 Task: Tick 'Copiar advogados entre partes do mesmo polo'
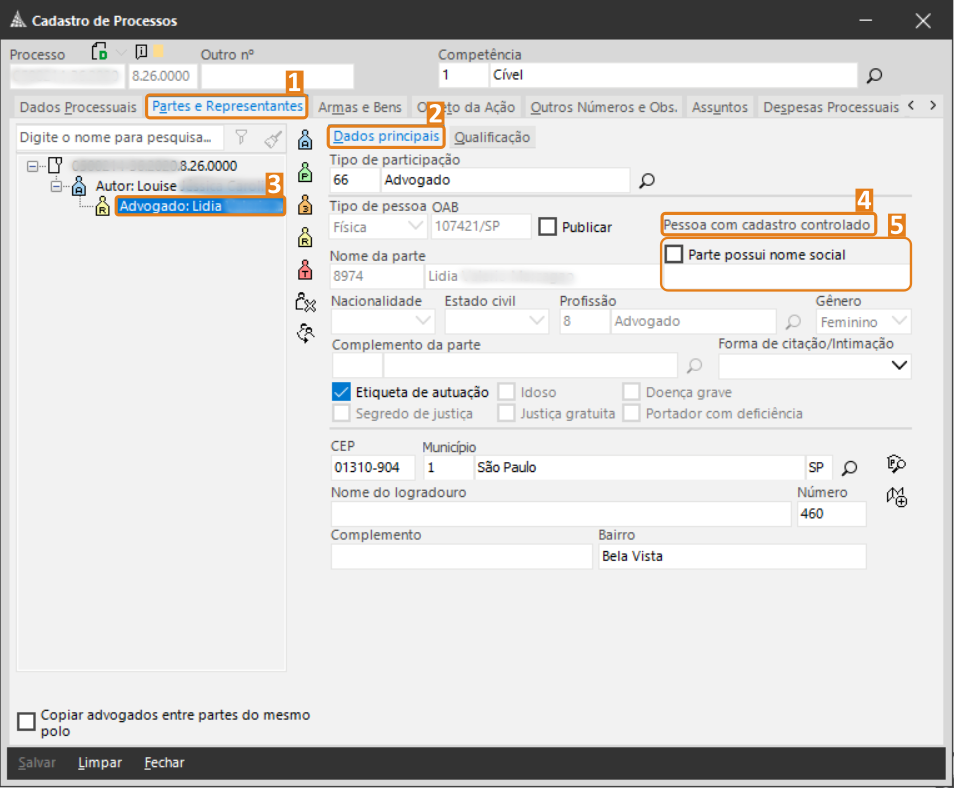(x=27, y=722)
